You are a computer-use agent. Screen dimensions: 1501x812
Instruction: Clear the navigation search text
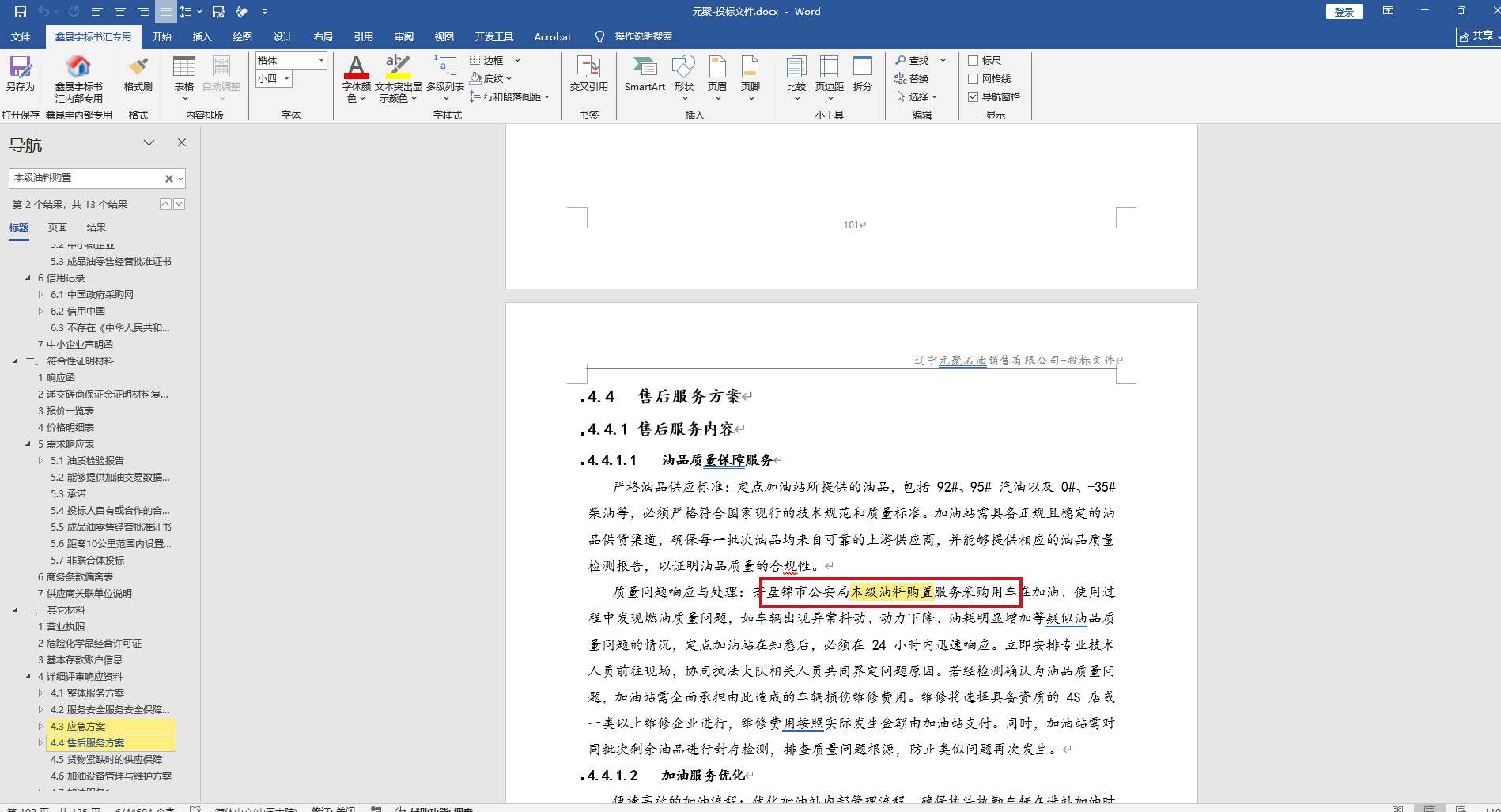click(x=168, y=179)
